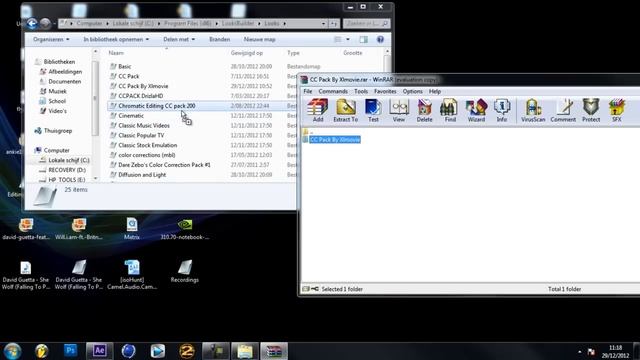This screenshot has width=640, height=360.
Task: Toggle the preview pane icon in Explorer
Action: (363, 40)
